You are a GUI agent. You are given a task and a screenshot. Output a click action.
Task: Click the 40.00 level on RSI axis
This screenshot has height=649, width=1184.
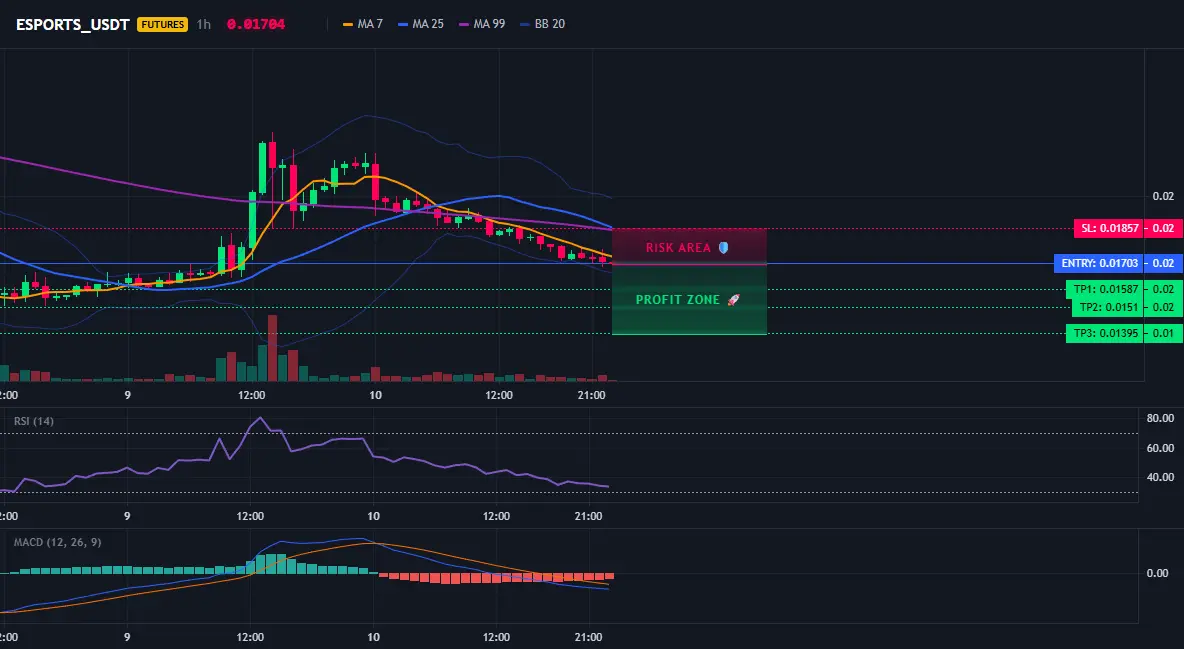(x=1160, y=477)
